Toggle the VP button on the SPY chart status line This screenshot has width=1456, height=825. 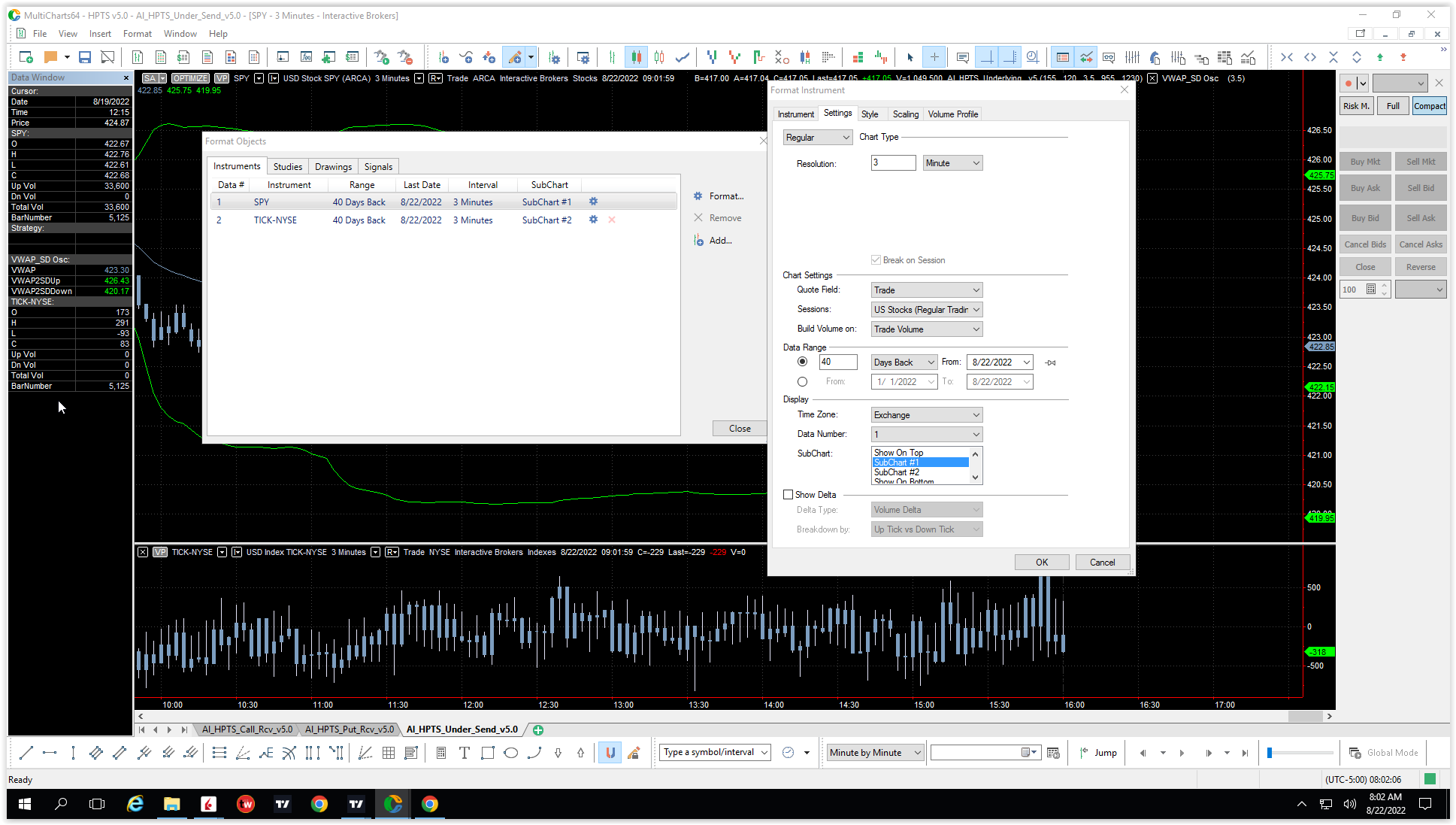pos(222,78)
